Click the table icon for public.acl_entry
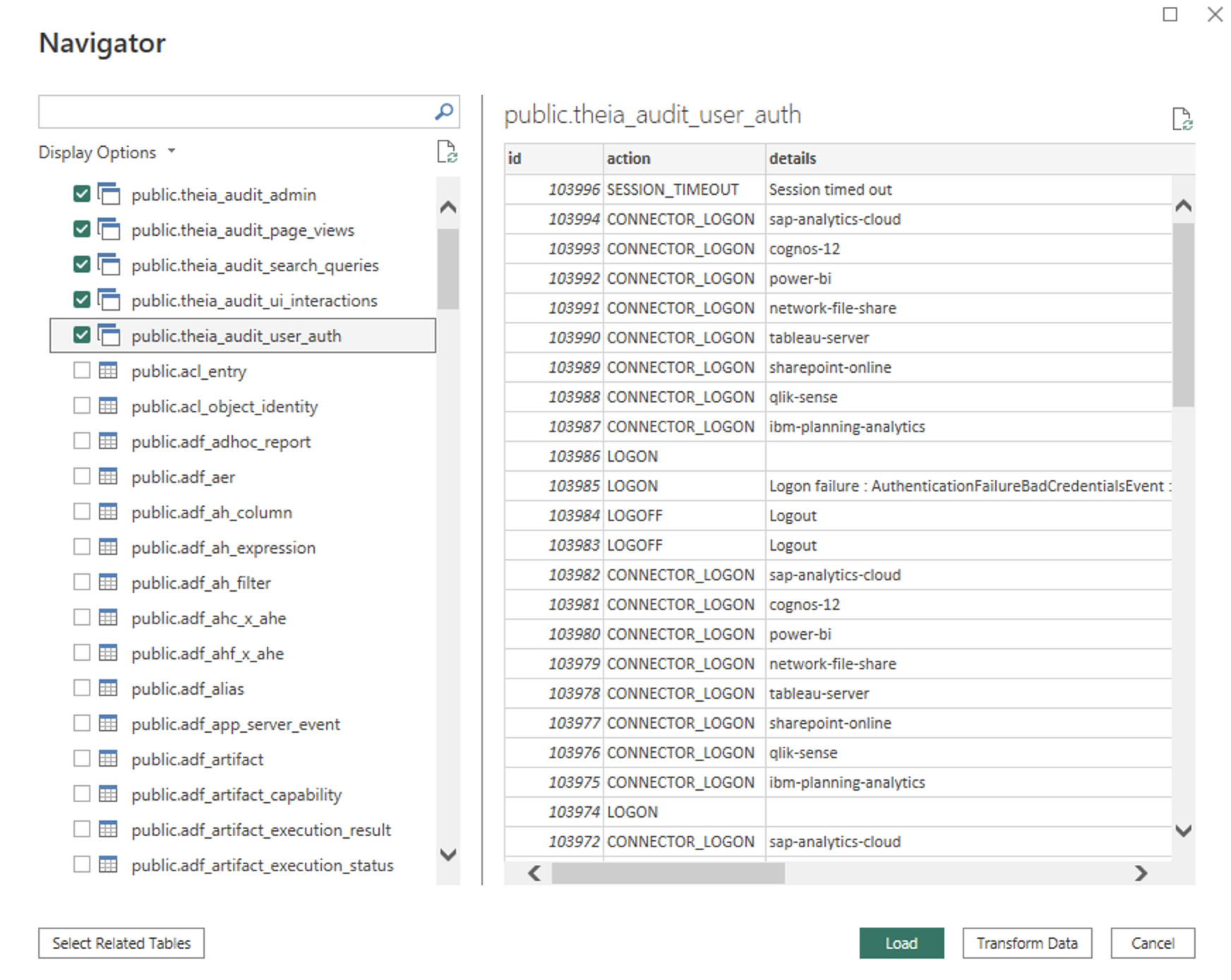This screenshot has height=980, width=1231. click(108, 371)
